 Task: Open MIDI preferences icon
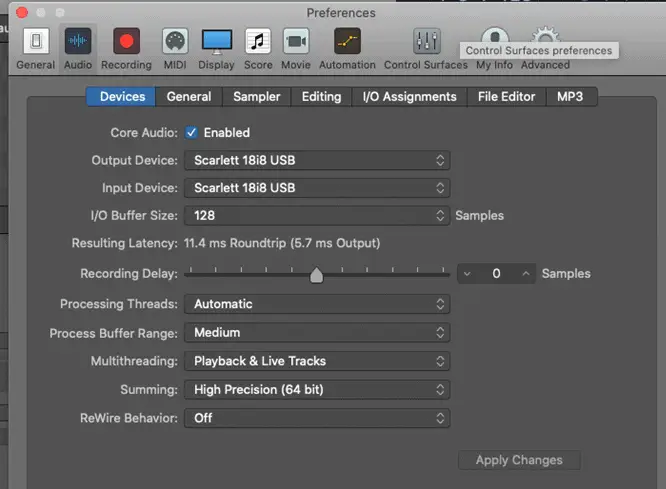[x=175, y=41]
